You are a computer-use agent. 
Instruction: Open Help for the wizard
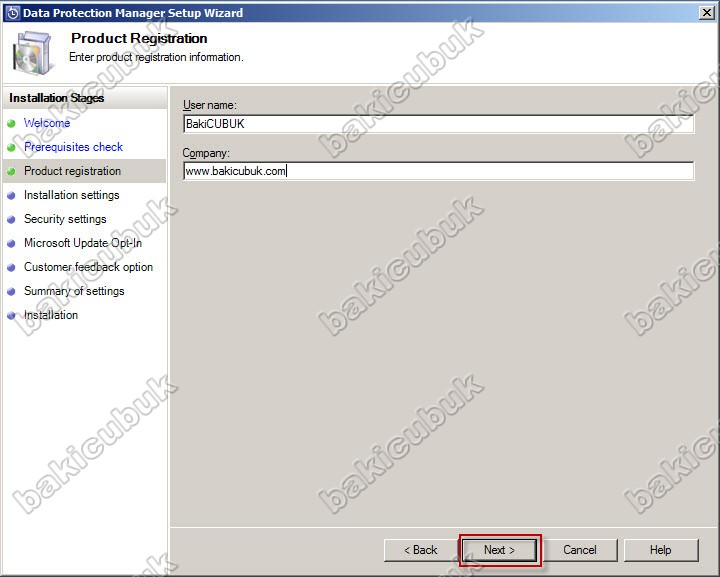pyautogui.click(x=661, y=550)
